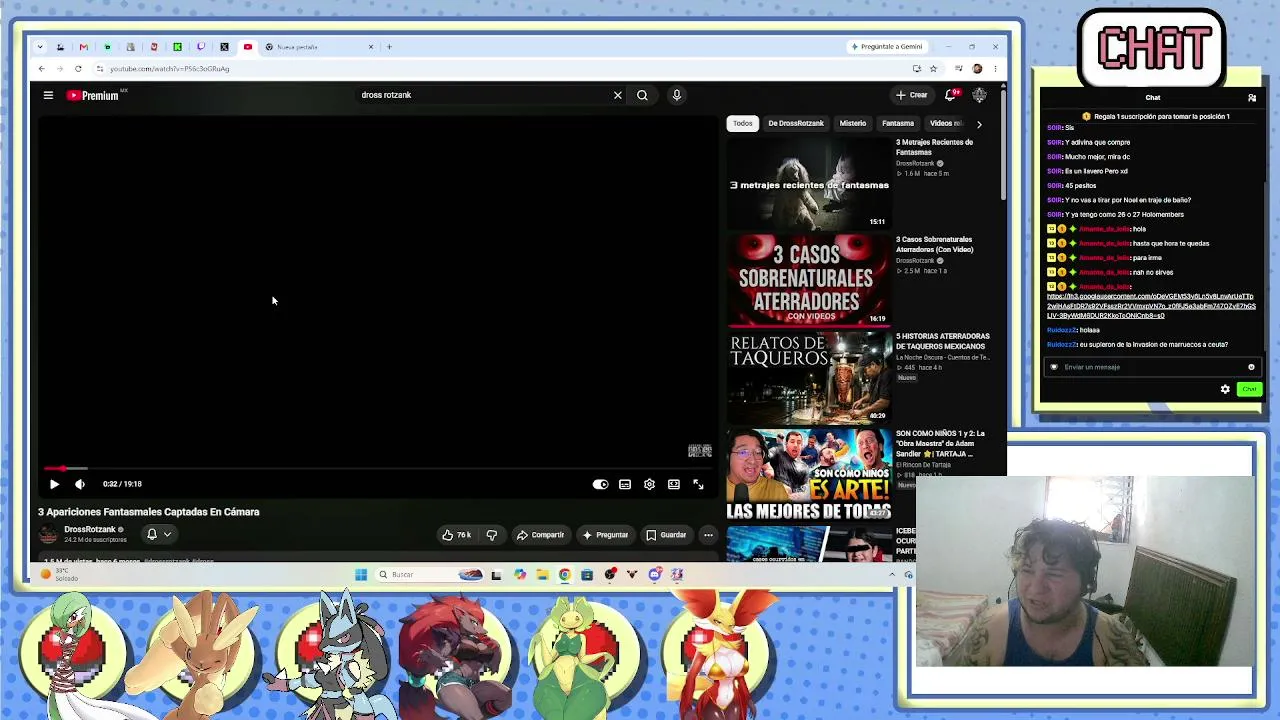Open the 3 Metrajes Recientes de Fantasmas thumbnail

point(809,183)
